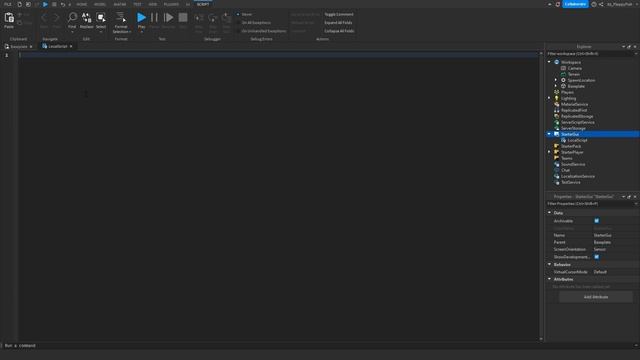Select ServerScriptService in Explorer
The height and width of the screenshot is (360, 640).
tap(578, 122)
